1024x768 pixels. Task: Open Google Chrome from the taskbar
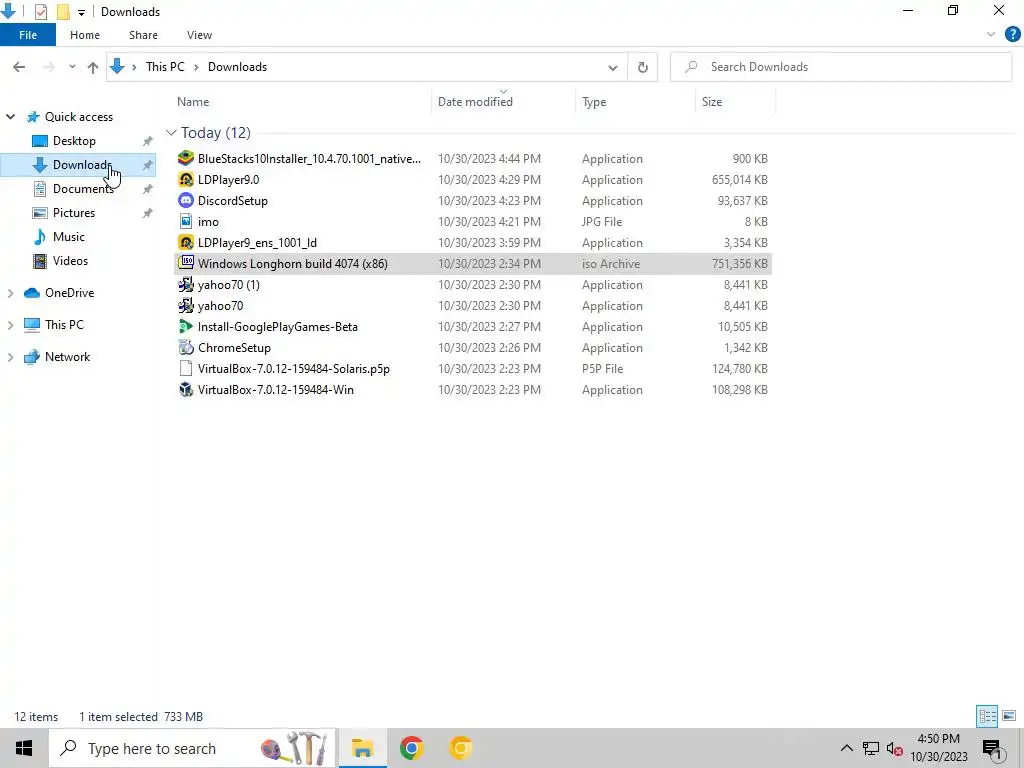(x=411, y=748)
